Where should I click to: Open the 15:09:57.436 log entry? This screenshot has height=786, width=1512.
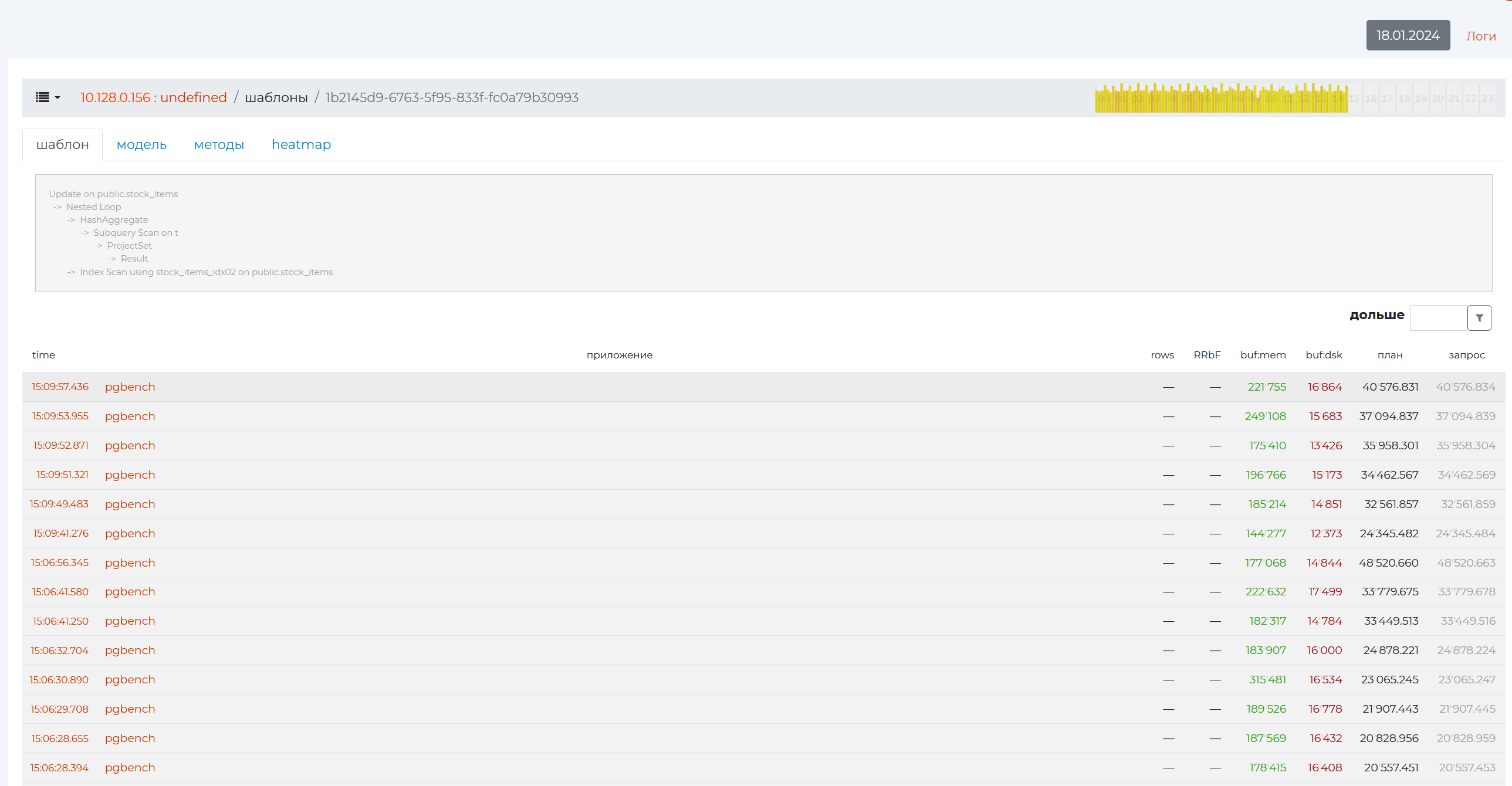60,387
